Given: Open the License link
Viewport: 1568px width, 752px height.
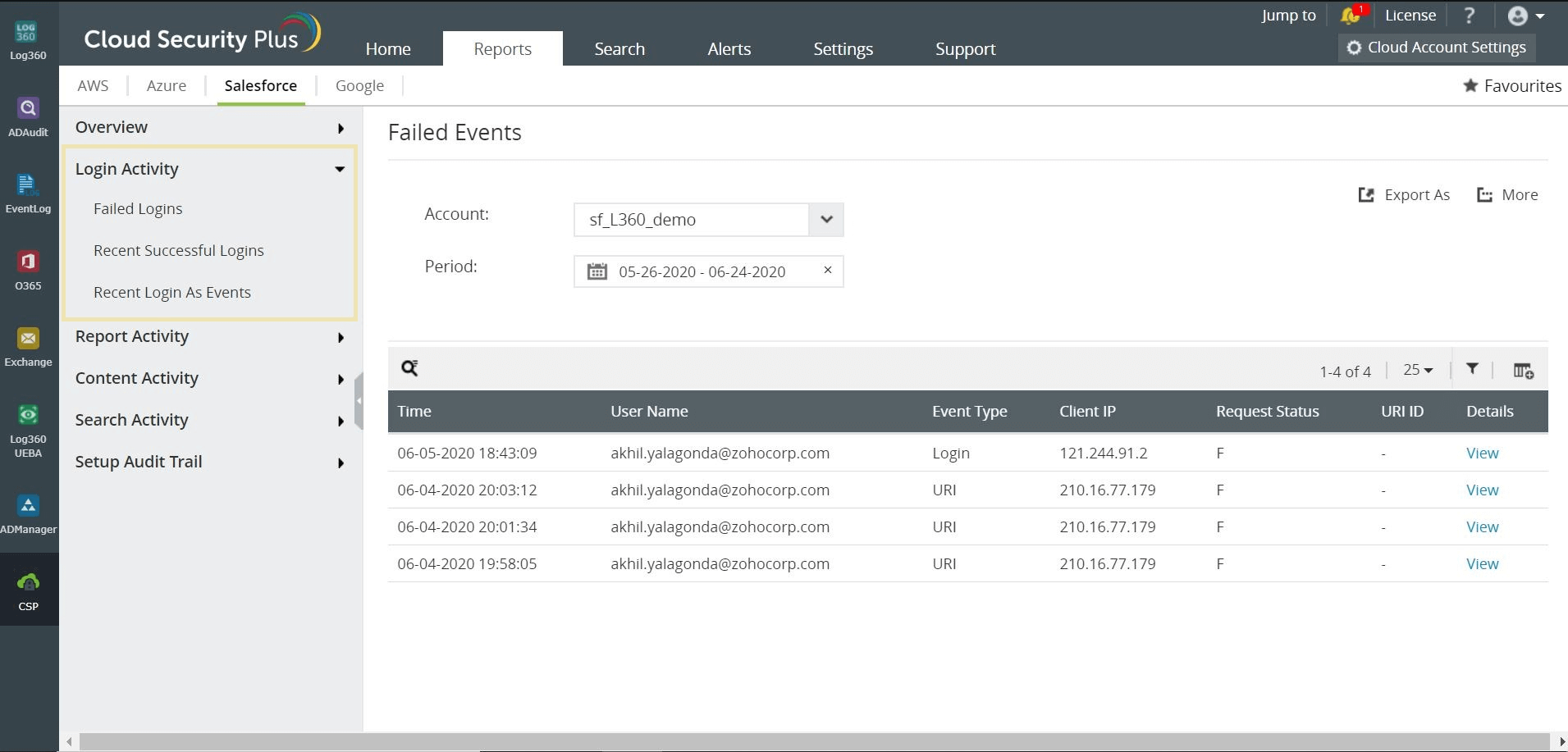Looking at the screenshot, I should 1410,15.
